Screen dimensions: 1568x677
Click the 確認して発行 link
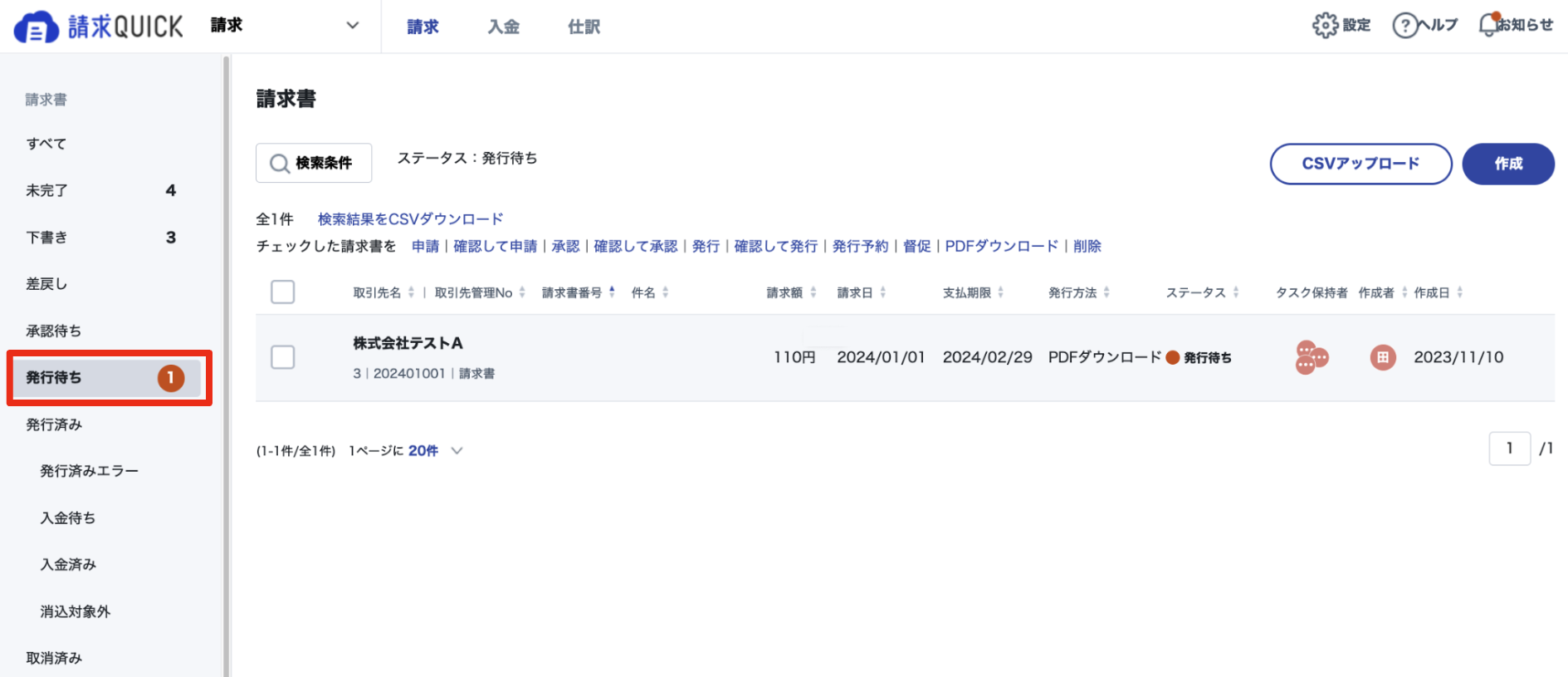coord(776,247)
